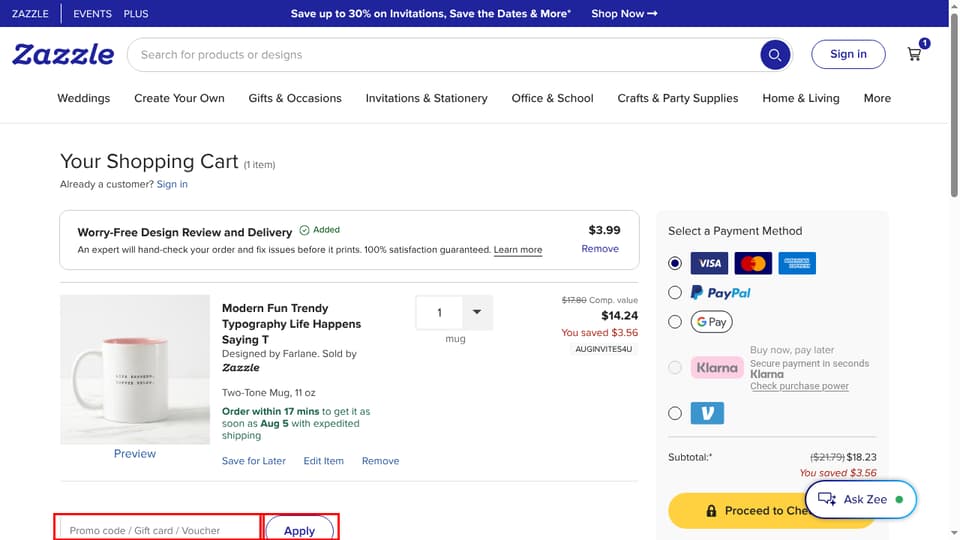Go to the ZAZZLE top tab
The width and height of the screenshot is (960, 540).
coord(30,13)
